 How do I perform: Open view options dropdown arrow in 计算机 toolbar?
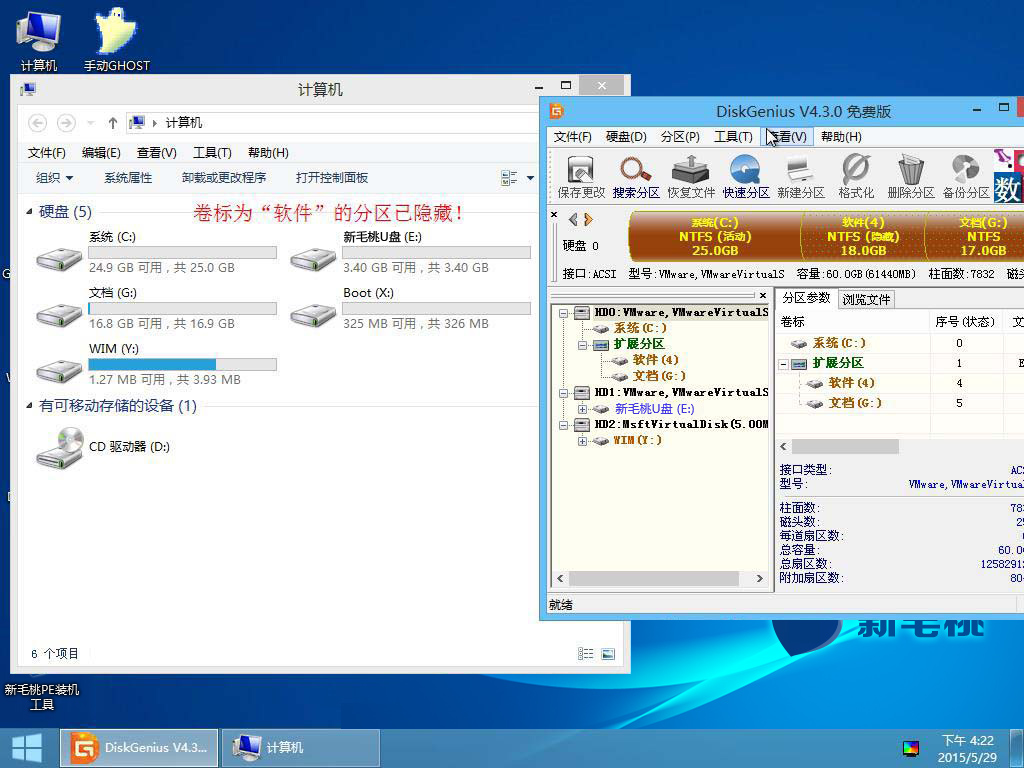(x=530, y=178)
